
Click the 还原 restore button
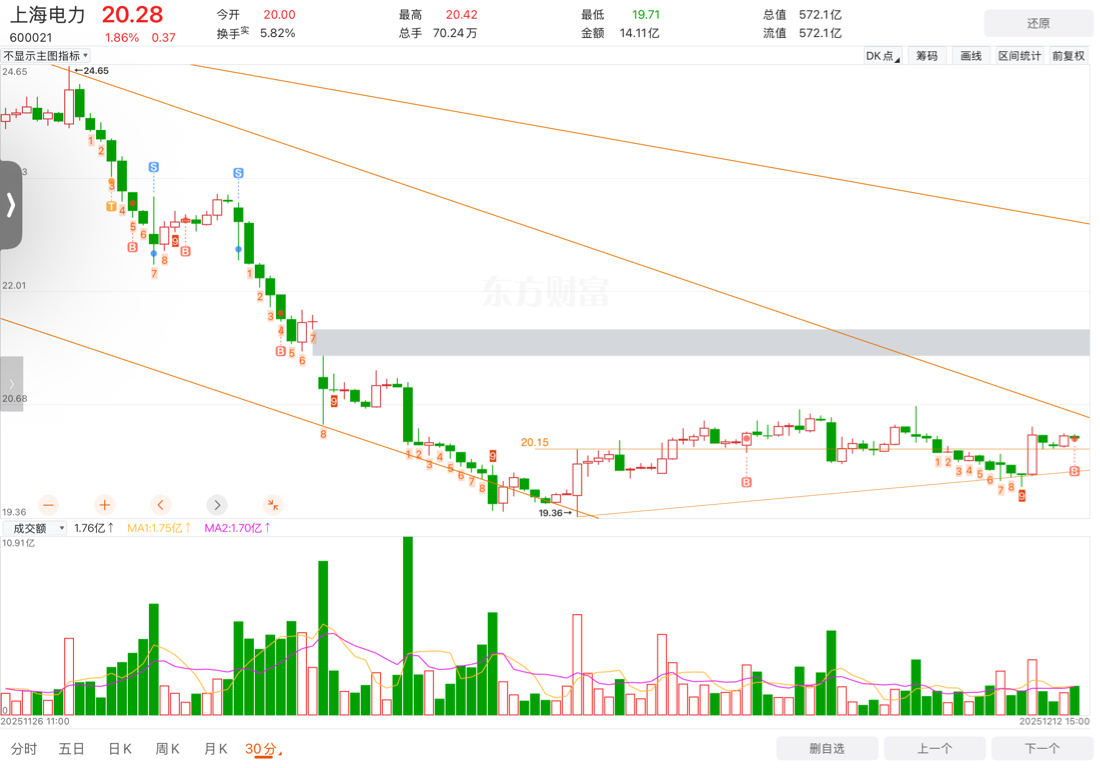coord(1038,23)
